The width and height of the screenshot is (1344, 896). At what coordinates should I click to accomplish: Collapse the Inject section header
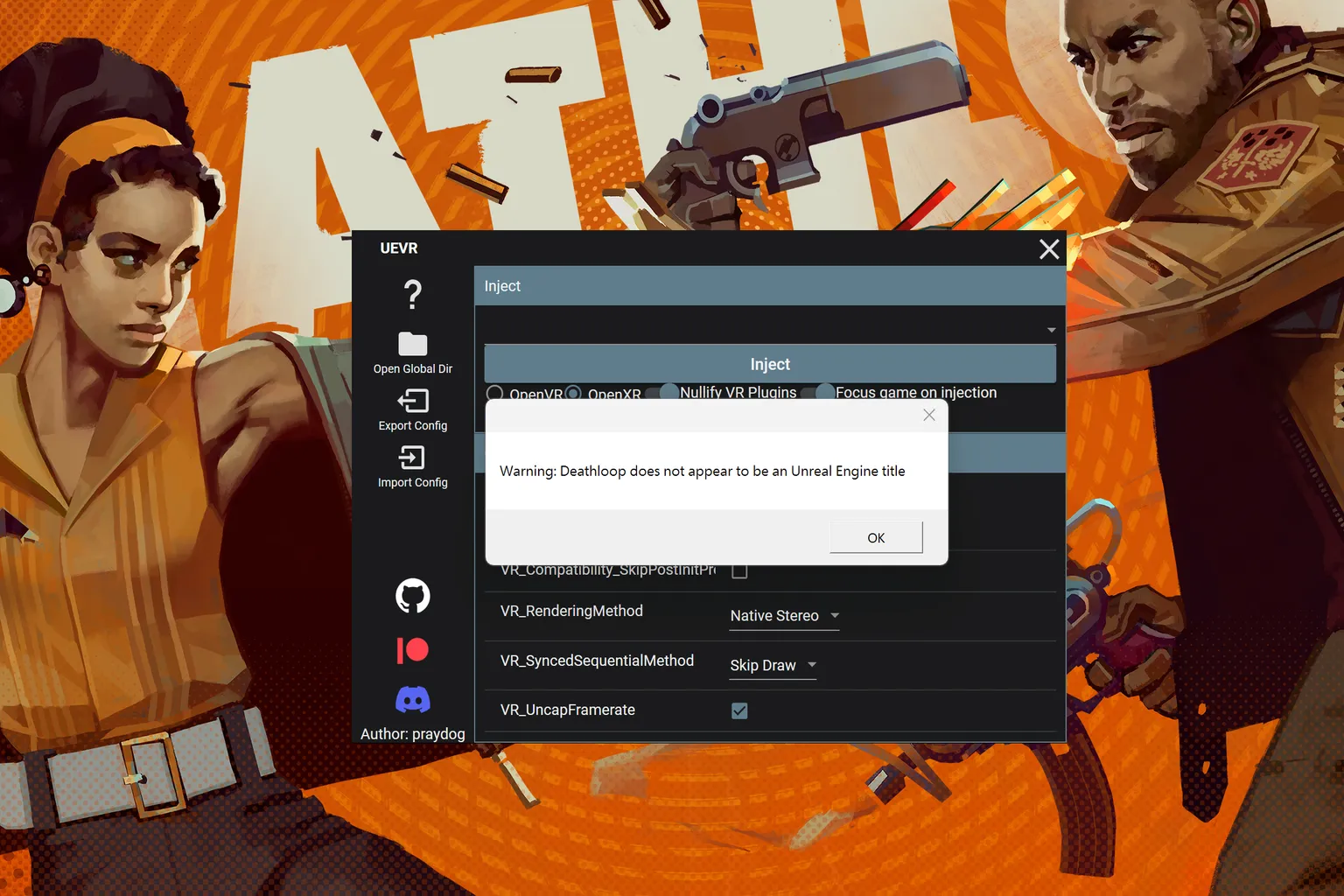770,286
